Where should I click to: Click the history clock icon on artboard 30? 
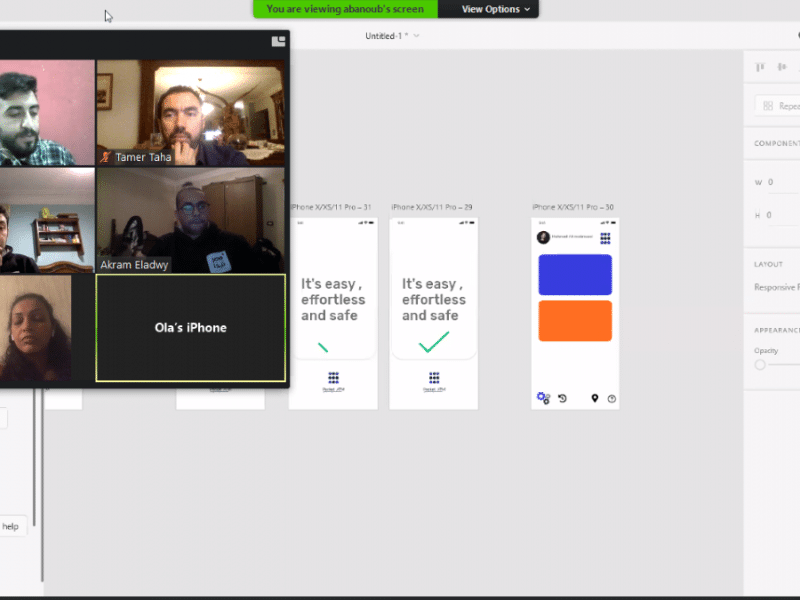point(562,398)
